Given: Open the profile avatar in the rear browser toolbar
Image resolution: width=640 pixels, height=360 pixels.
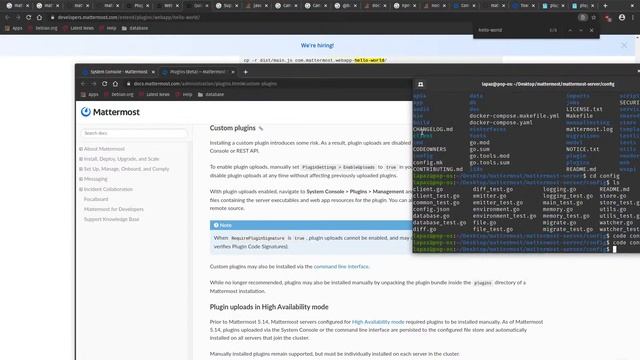Looking at the screenshot, I should 622,18.
